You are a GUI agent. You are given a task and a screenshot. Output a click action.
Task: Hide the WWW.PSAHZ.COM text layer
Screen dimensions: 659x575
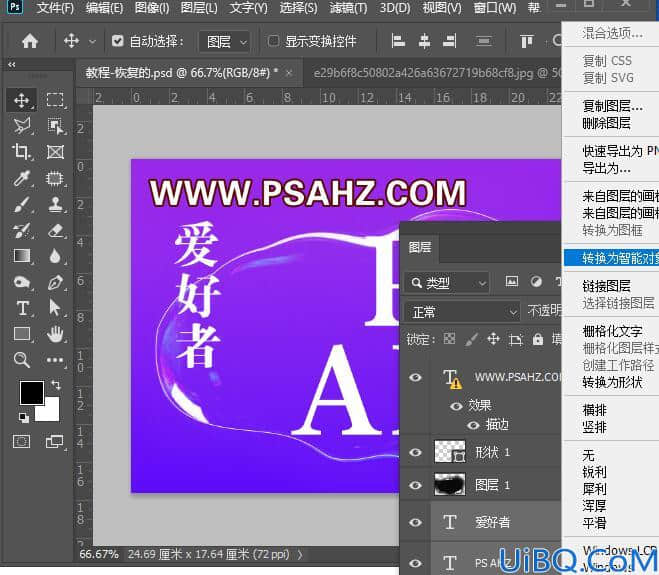(416, 377)
